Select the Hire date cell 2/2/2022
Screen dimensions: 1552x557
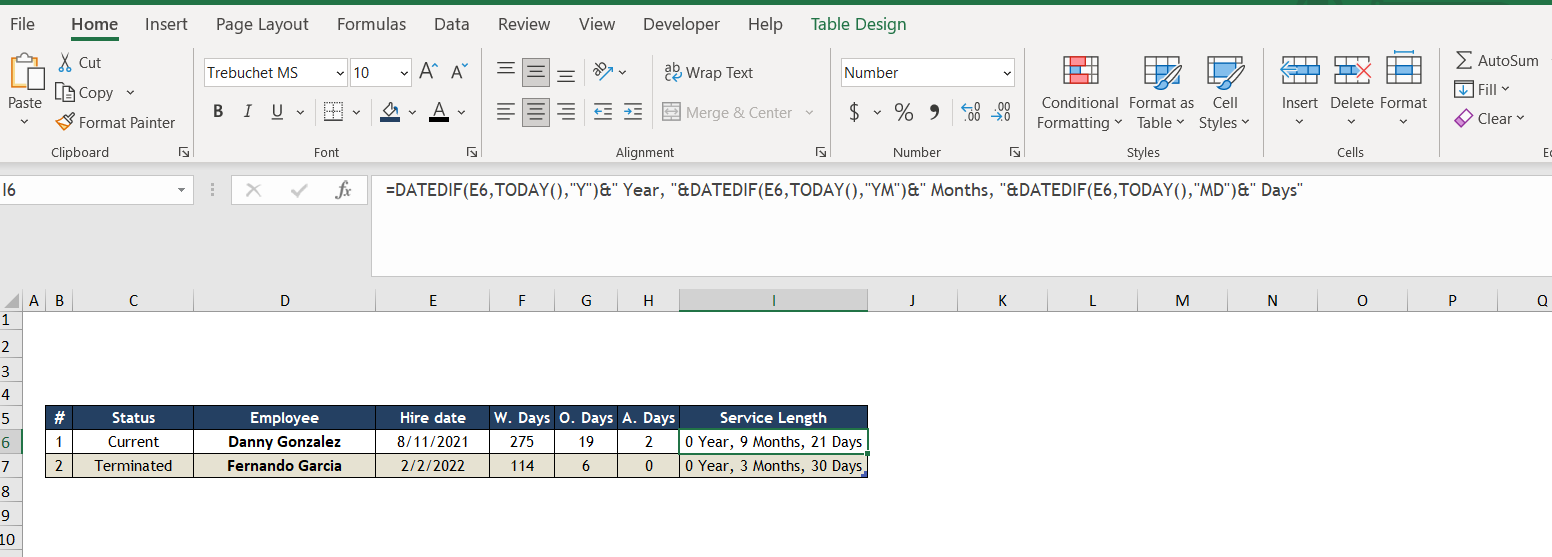click(432, 466)
